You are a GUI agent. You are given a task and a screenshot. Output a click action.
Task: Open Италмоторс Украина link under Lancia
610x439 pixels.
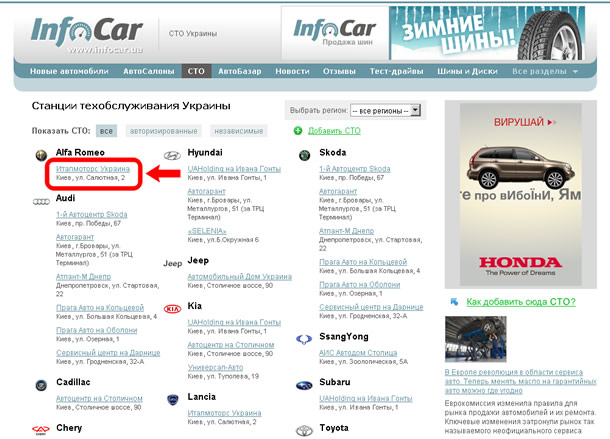[x=224, y=413]
